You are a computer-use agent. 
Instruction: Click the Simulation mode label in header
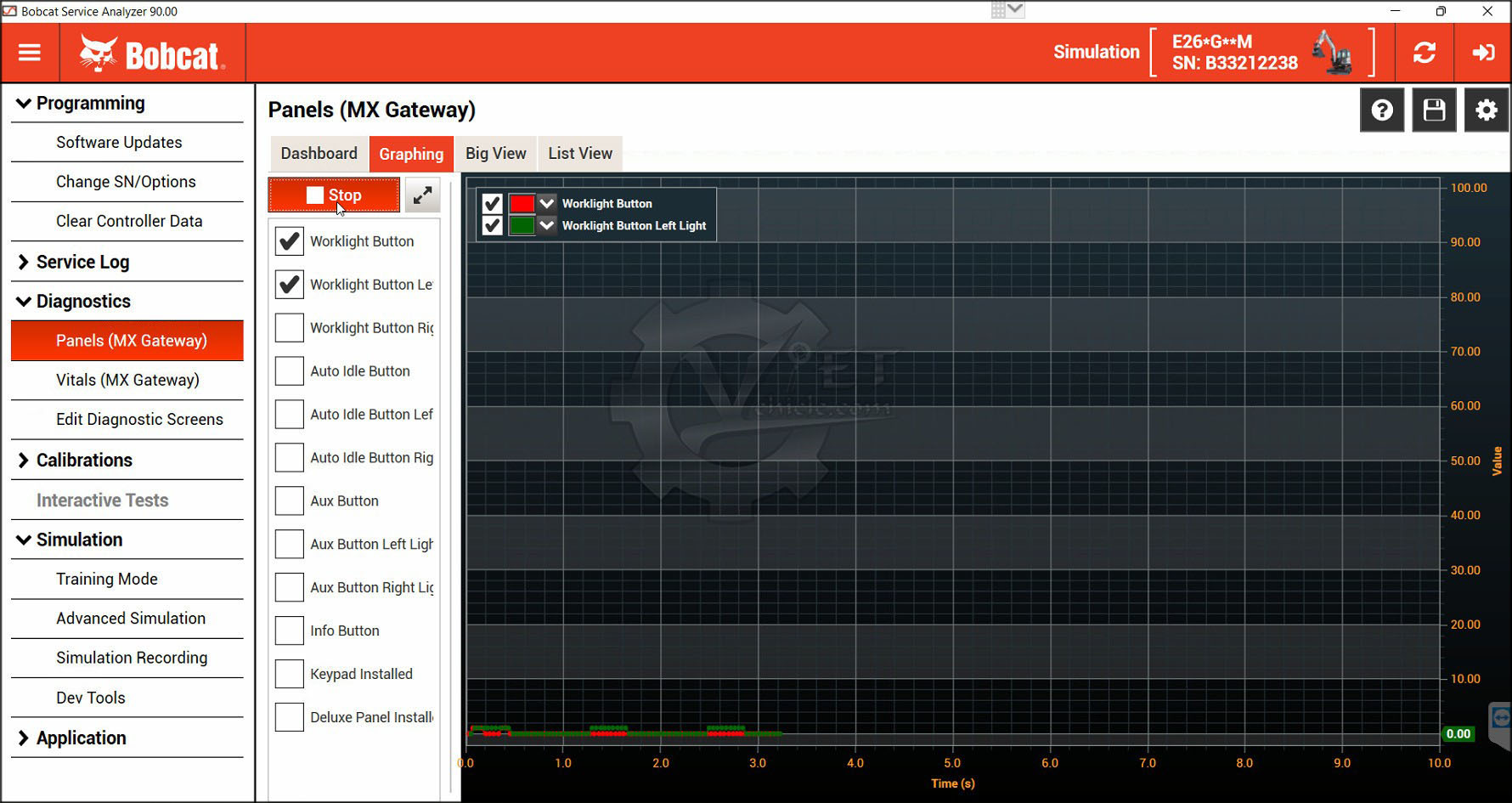click(x=1097, y=52)
